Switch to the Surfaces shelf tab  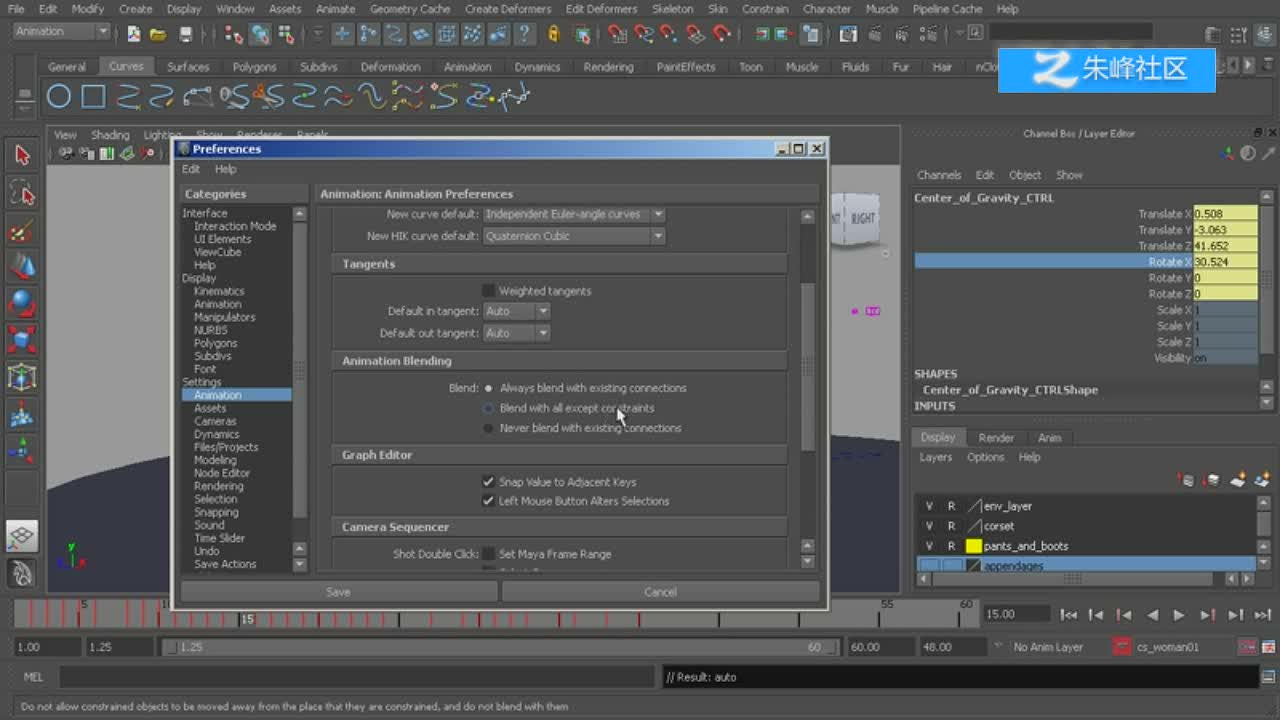[x=188, y=67]
